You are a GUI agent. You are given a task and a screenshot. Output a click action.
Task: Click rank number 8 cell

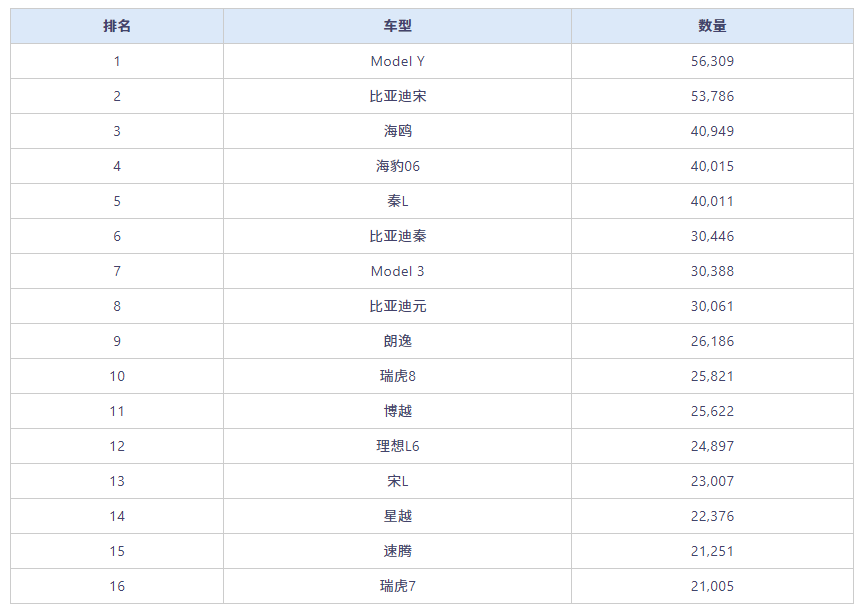[x=117, y=306]
